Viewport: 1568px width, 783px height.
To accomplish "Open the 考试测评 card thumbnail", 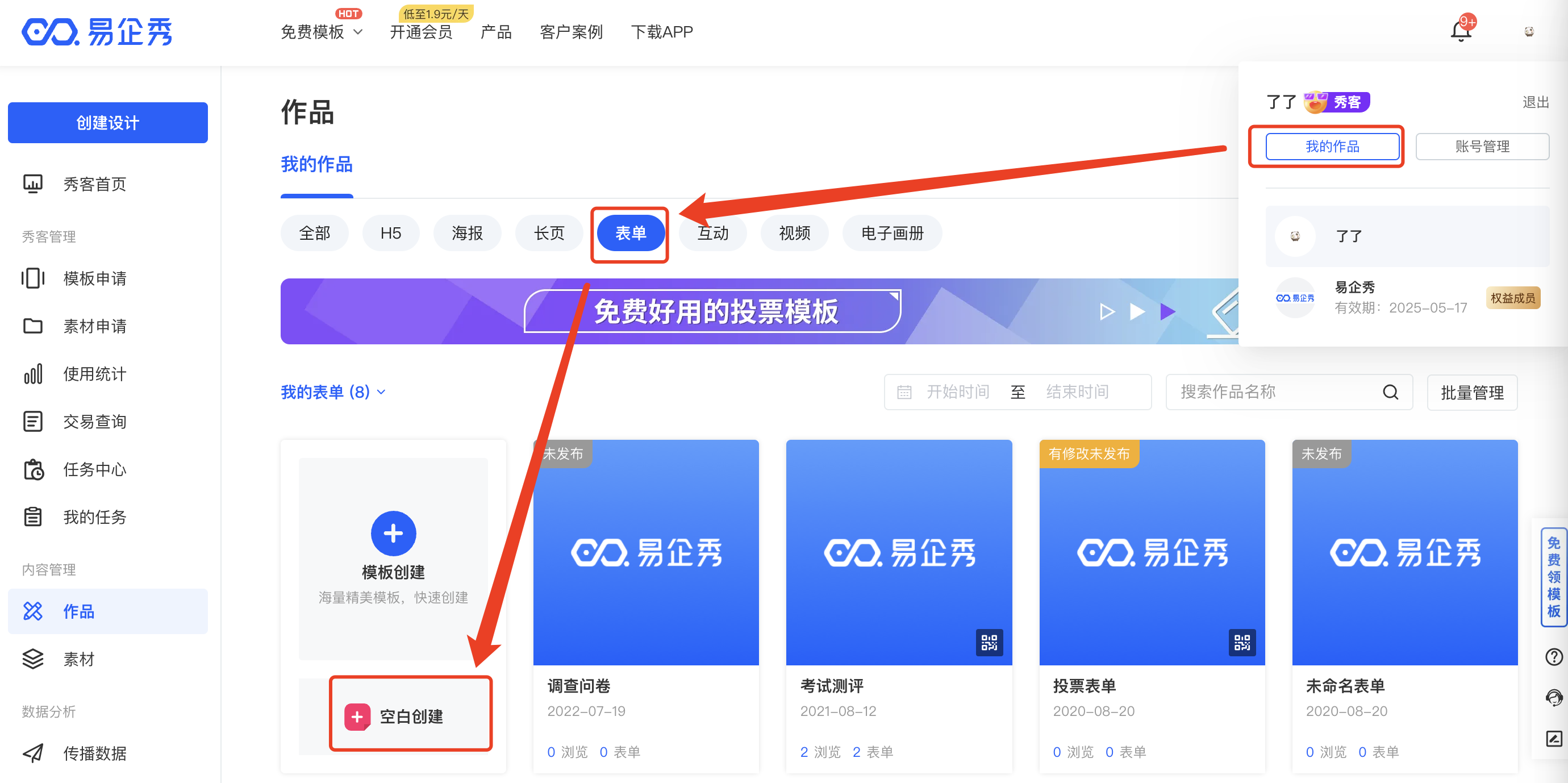I will coord(899,552).
